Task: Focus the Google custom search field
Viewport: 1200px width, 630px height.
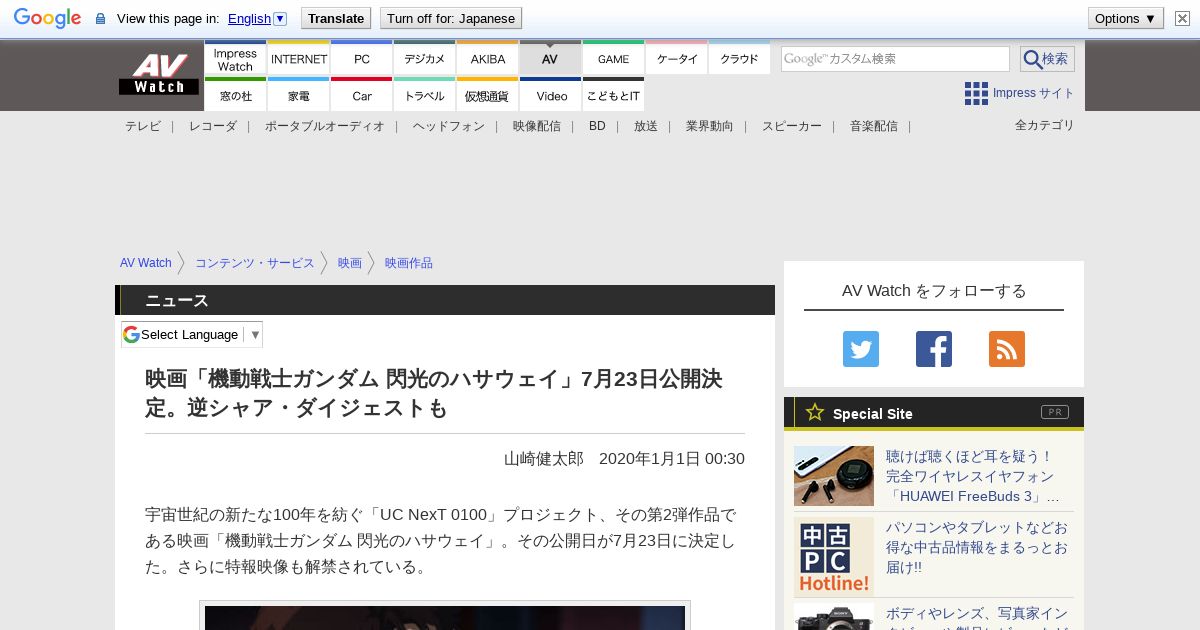Action: pos(895,59)
